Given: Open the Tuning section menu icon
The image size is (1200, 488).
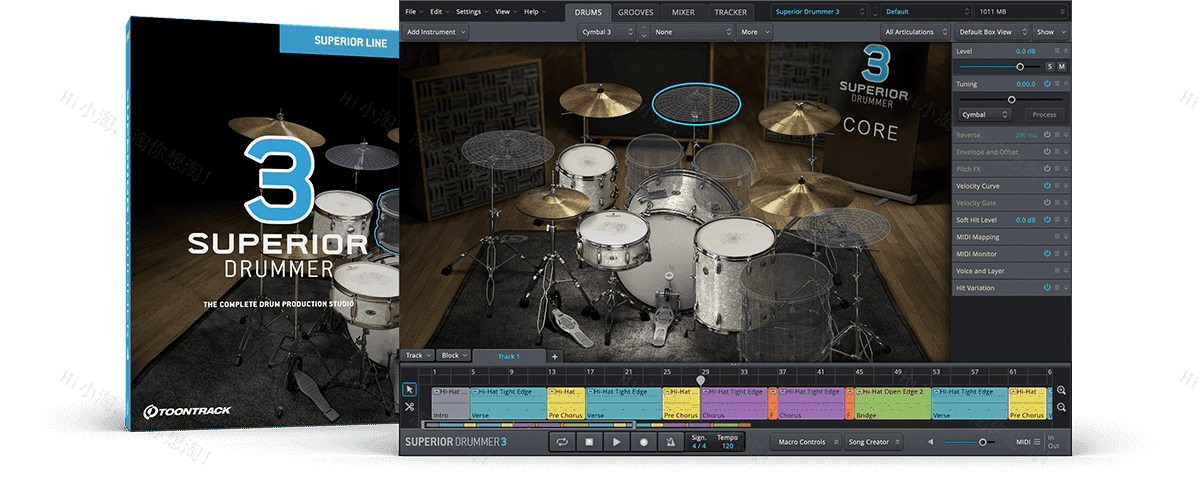Looking at the screenshot, I should pos(1057,84).
